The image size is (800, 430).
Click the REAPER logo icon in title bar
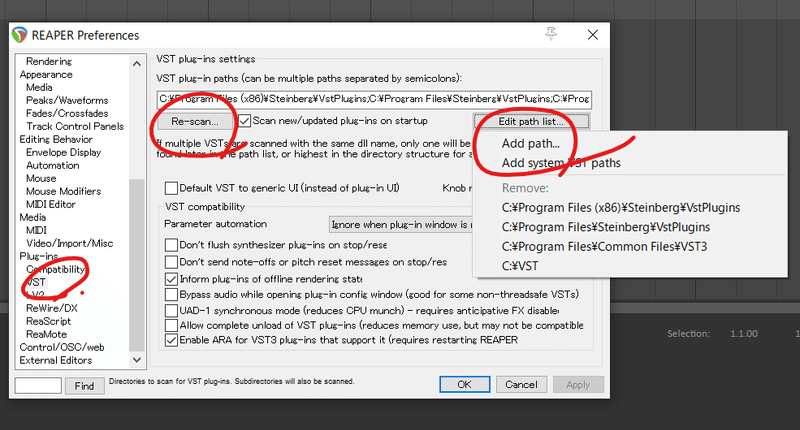point(19,35)
